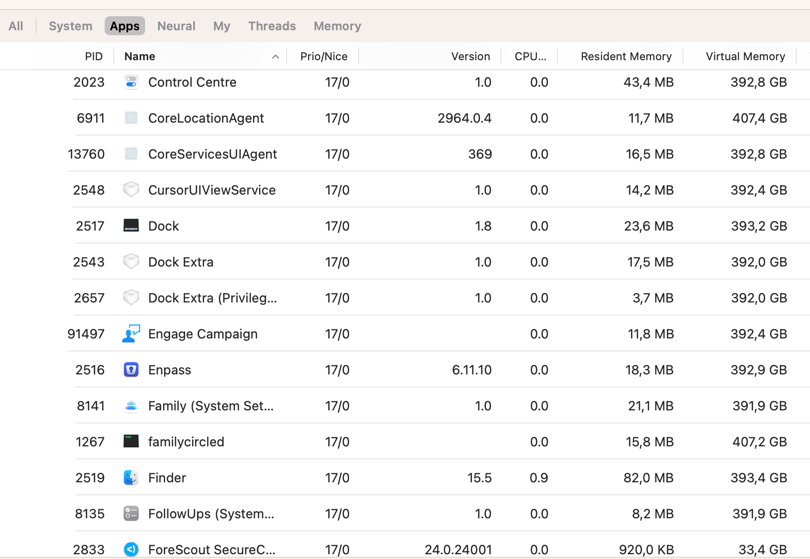Image resolution: width=810 pixels, height=559 pixels.
Task: Click version 24.0.24001 cell
Action: point(458,549)
